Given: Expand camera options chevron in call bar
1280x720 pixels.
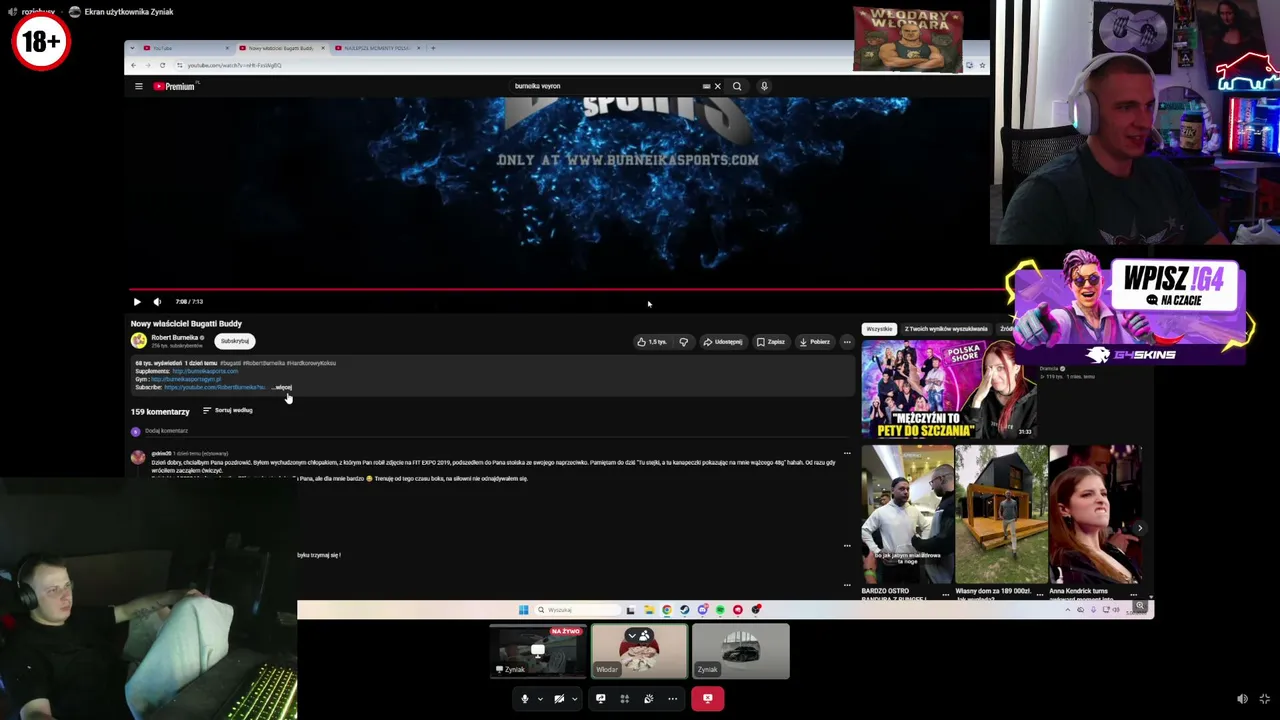Looking at the screenshot, I should pos(574,699).
